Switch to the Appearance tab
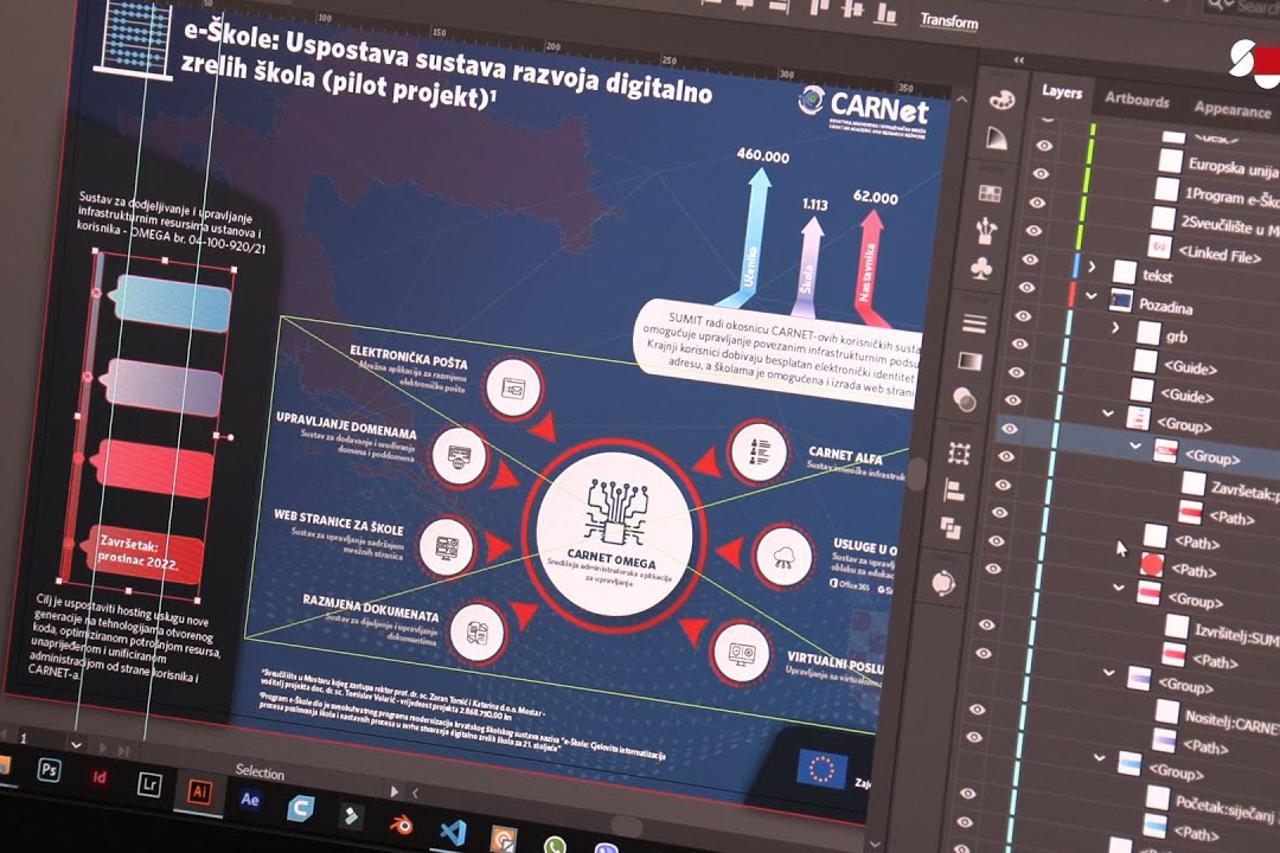The width and height of the screenshot is (1280, 853). tap(1231, 110)
